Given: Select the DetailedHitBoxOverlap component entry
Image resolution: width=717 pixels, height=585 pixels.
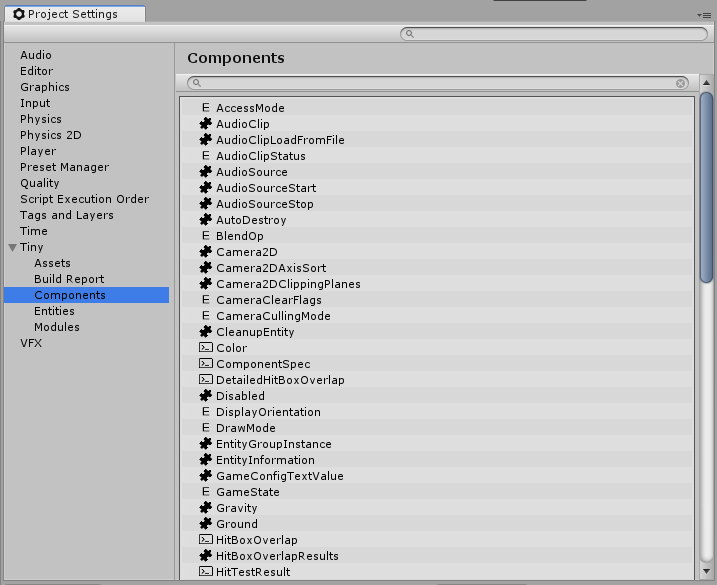Looking at the screenshot, I should point(280,380).
